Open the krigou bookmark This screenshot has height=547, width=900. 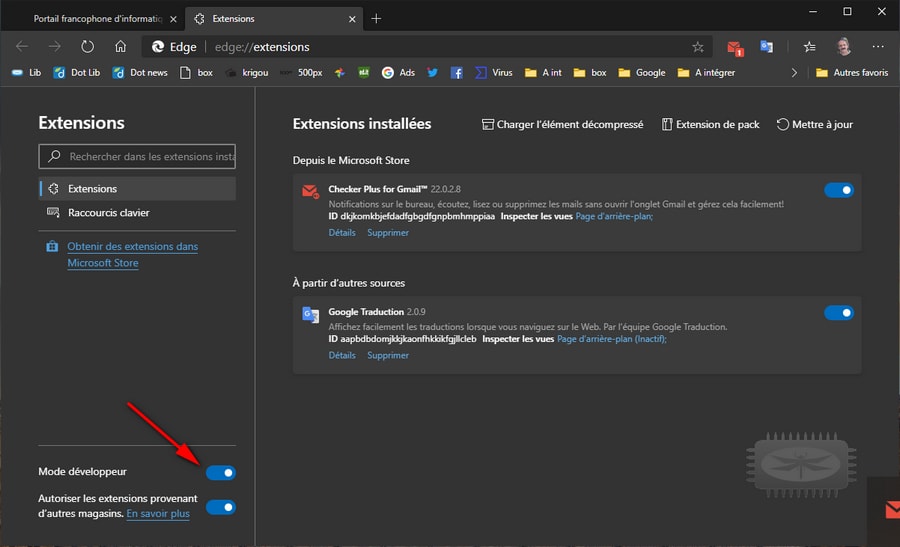247,72
